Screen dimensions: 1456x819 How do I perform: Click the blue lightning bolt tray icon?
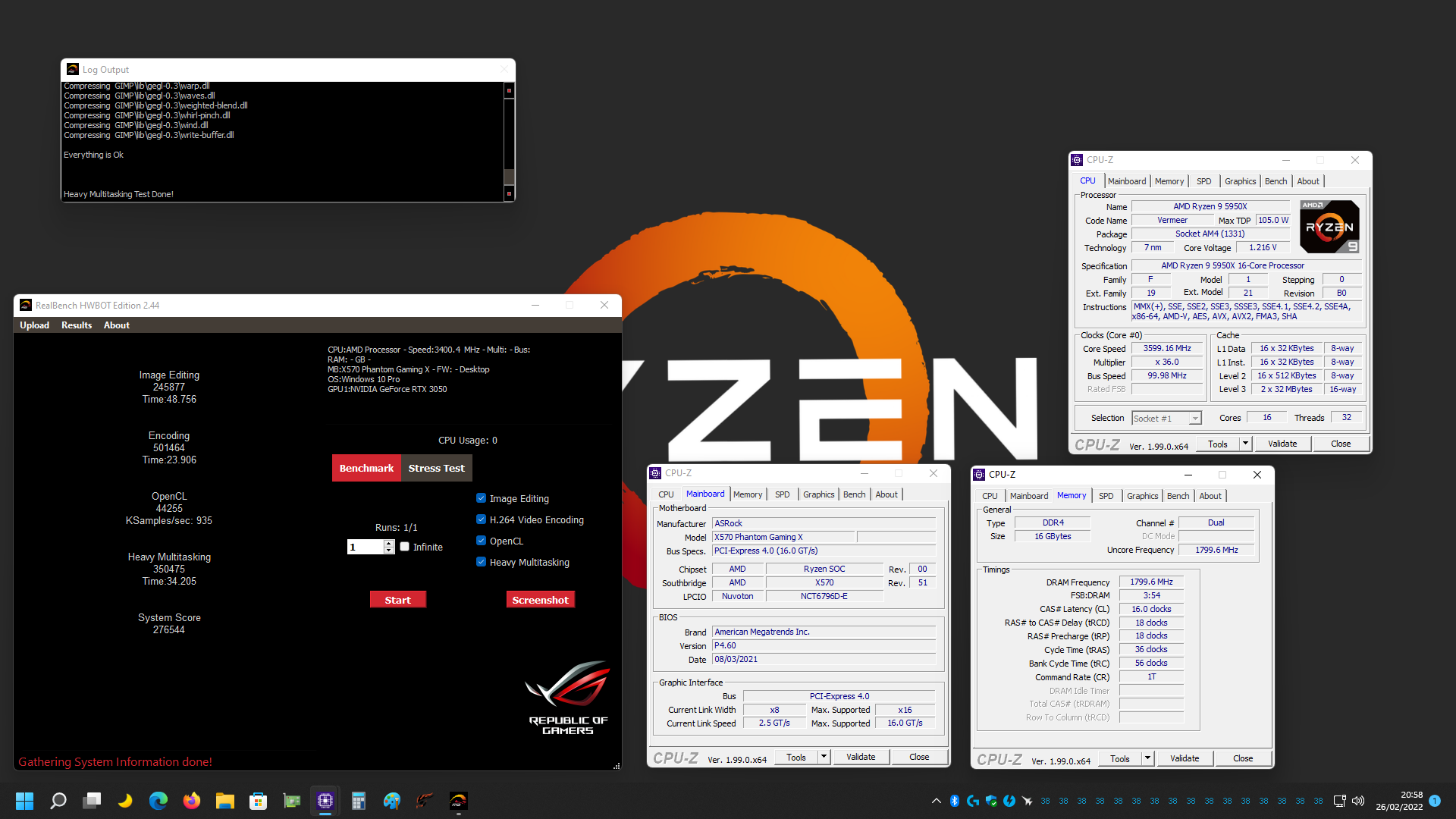[1009, 801]
